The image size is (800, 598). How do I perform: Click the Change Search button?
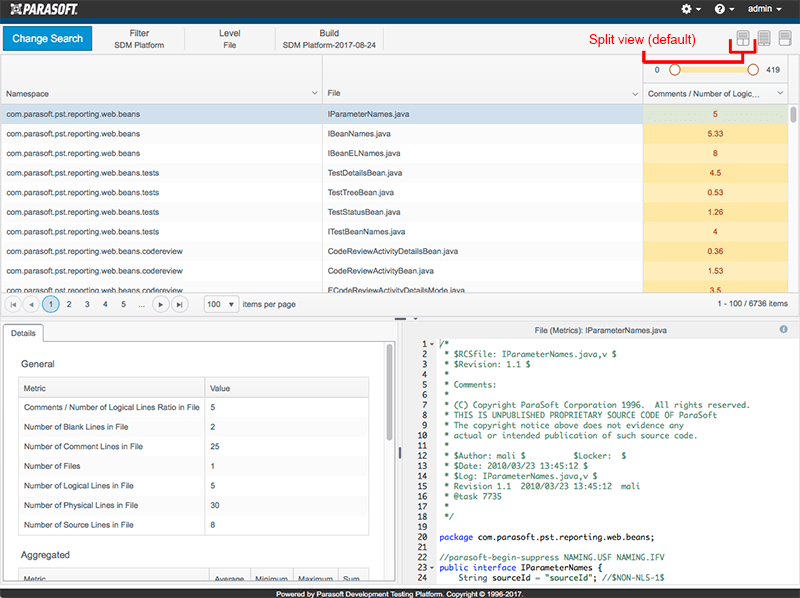[47, 39]
